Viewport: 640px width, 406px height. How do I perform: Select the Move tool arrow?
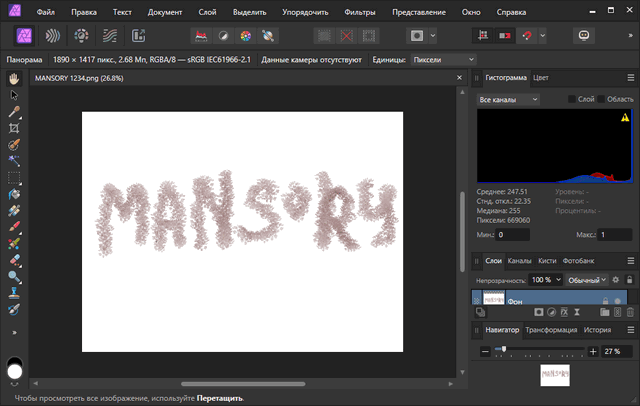(x=14, y=95)
